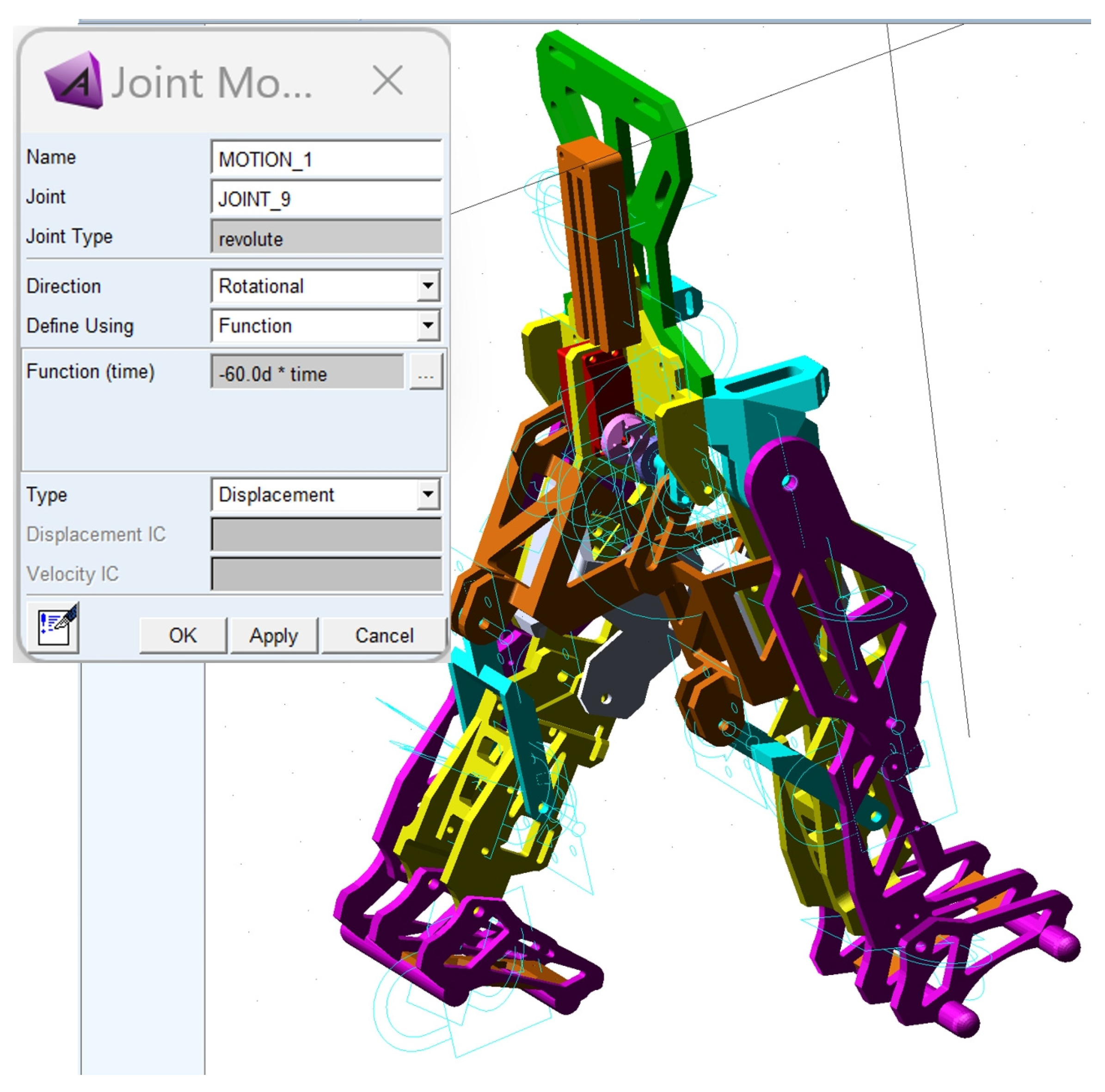Select the orange servo block on top
Screen dimensions: 1105x1092
[x=595, y=240]
